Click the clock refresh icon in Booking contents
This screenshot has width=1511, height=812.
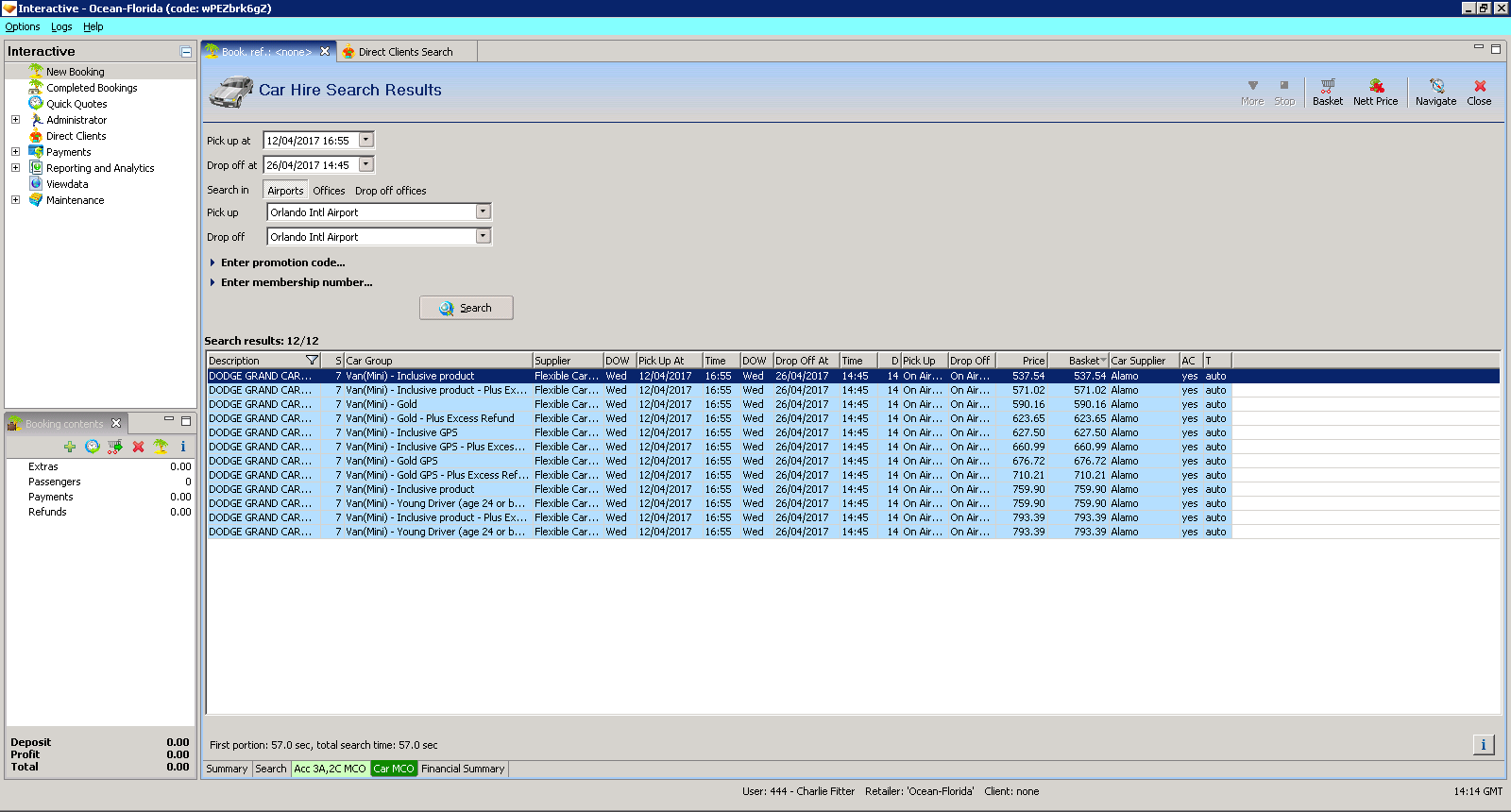92,447
